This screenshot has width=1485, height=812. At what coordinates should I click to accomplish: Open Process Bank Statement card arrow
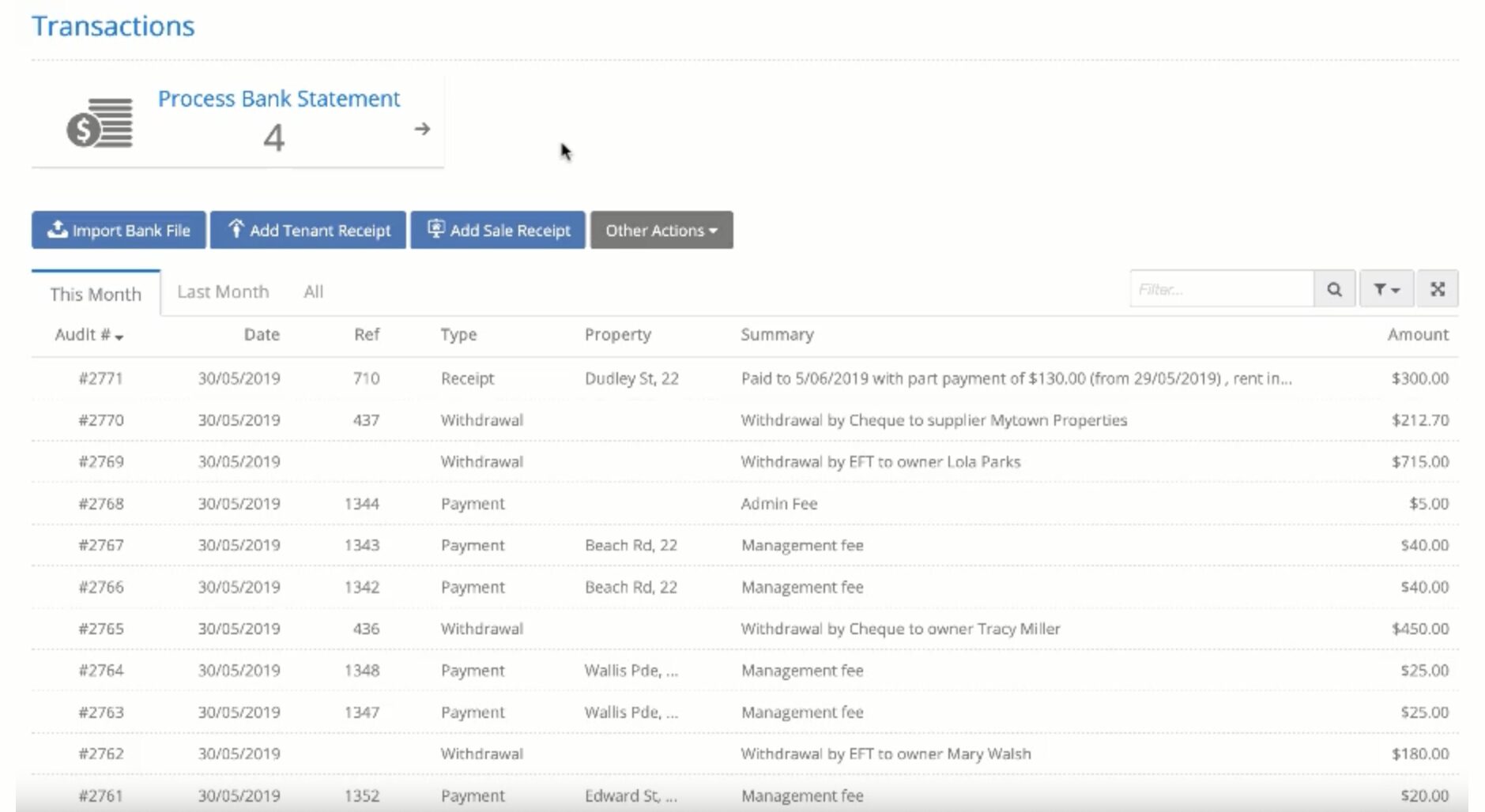(422, 129)
